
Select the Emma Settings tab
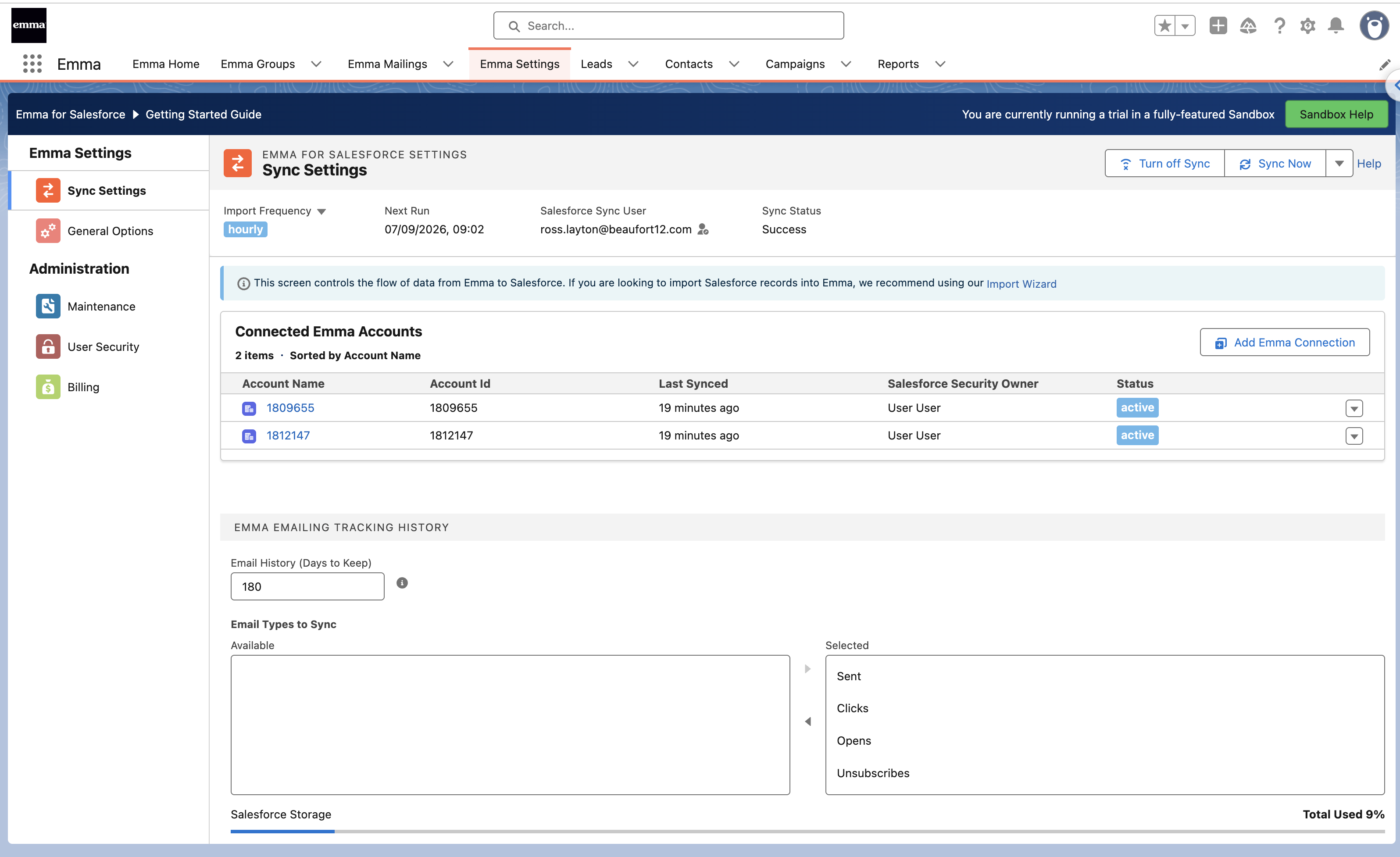[520, 64]
